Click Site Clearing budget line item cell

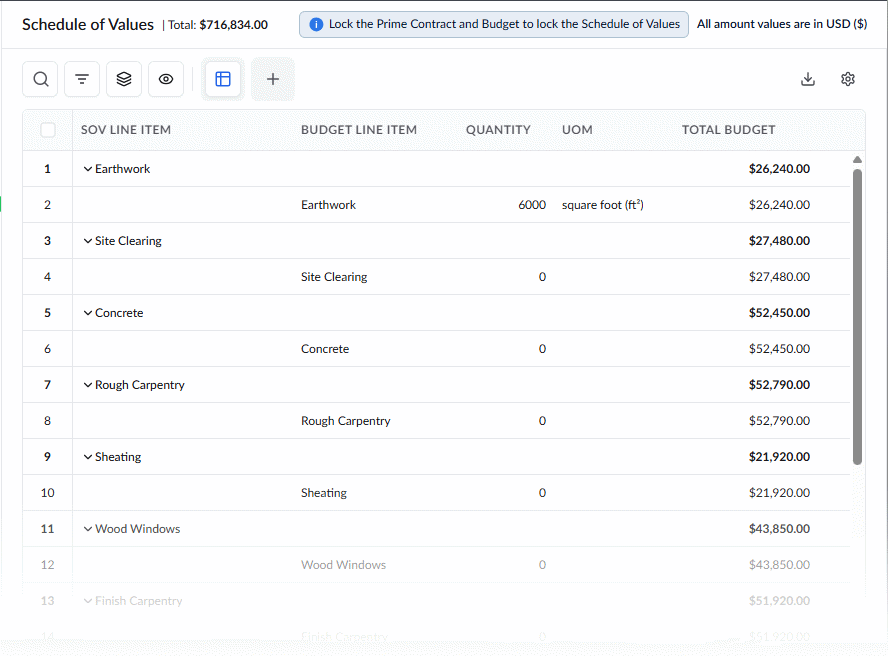click(x=334, y=276)
